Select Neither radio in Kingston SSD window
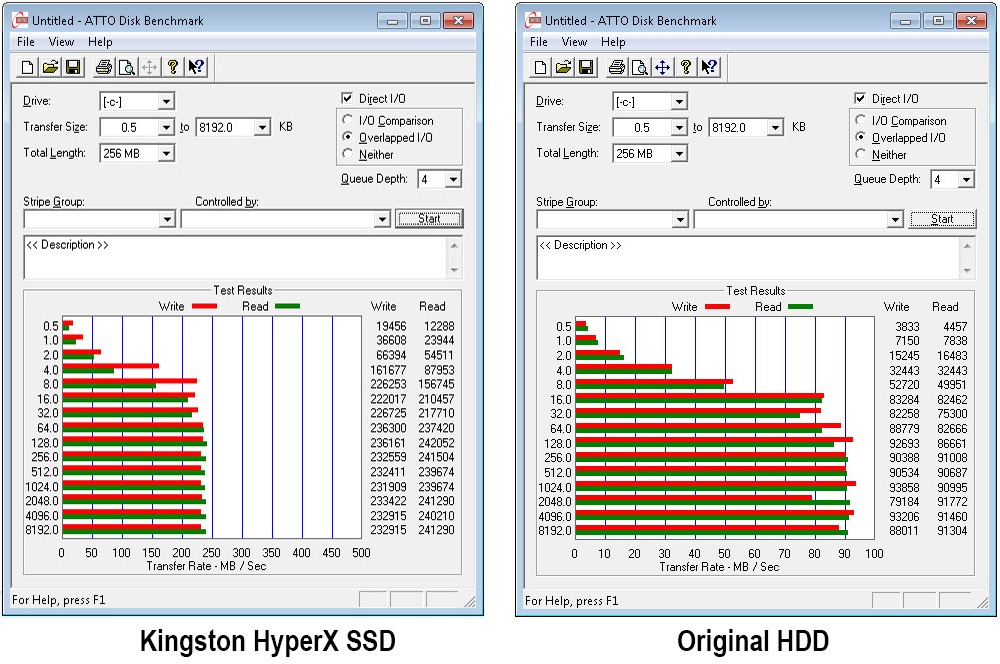This screenshot has width=1000, height=664. point(348,154)
